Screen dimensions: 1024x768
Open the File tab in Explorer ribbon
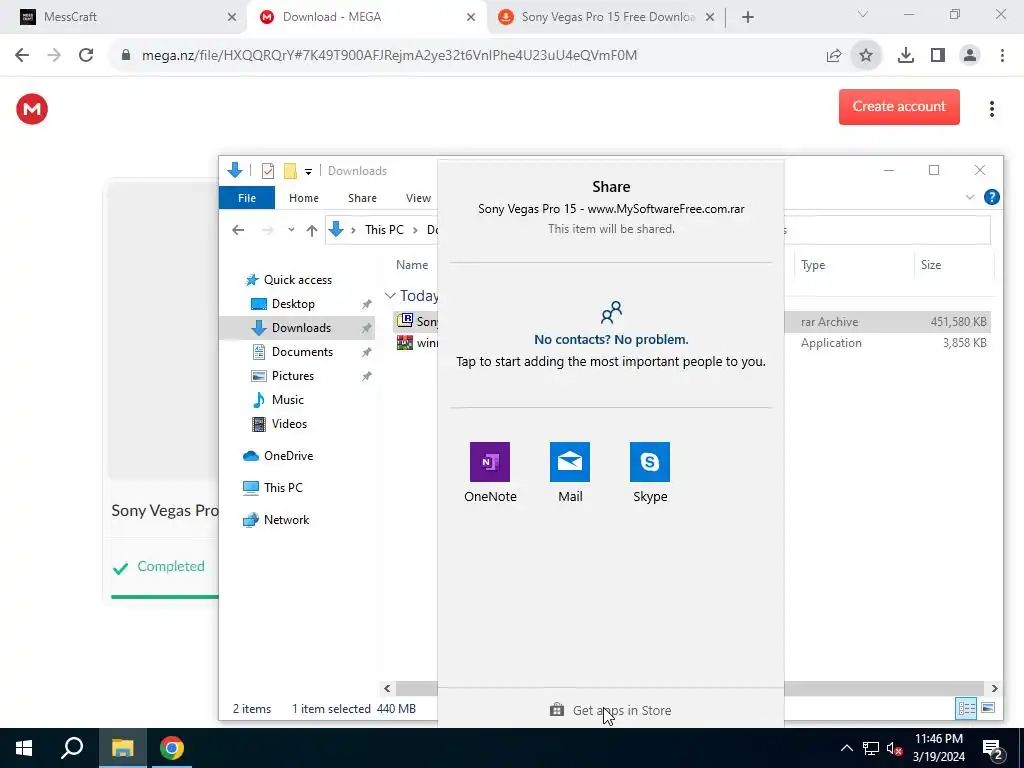(x=247, y=198)
